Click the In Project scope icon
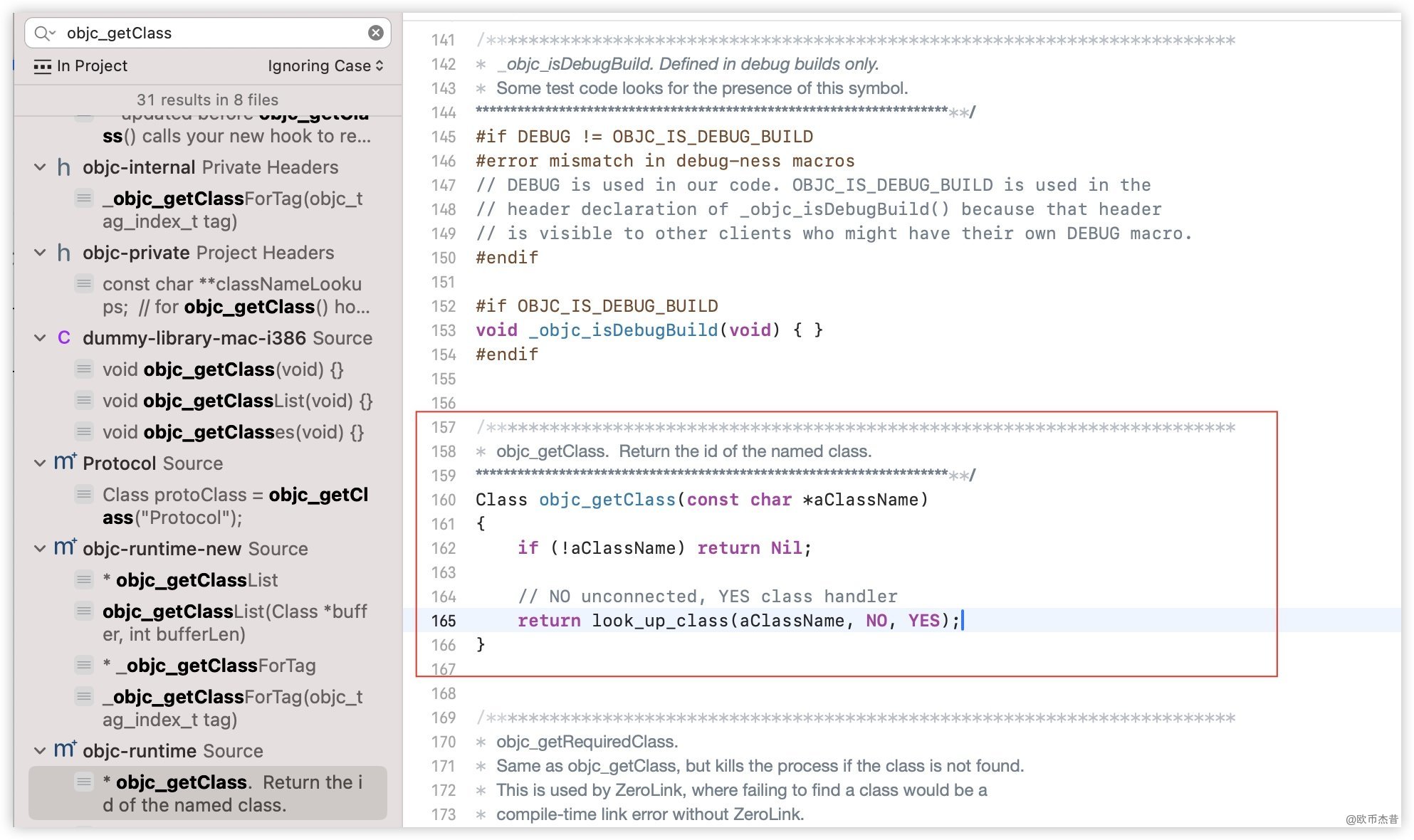 pos(43,66)
